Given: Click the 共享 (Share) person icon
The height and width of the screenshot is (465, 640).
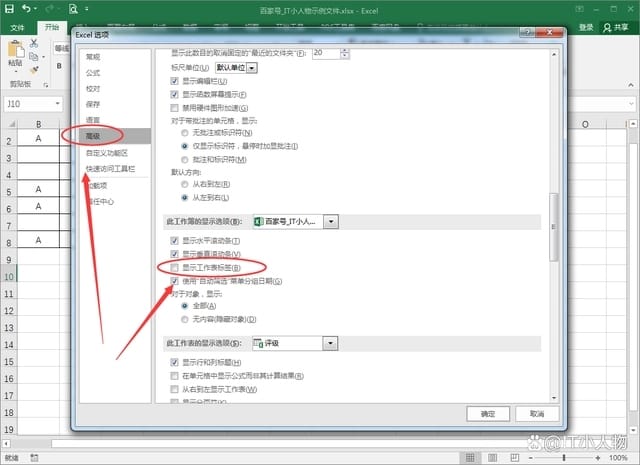Looking at the screenshot, I should [x=607, y=27].
